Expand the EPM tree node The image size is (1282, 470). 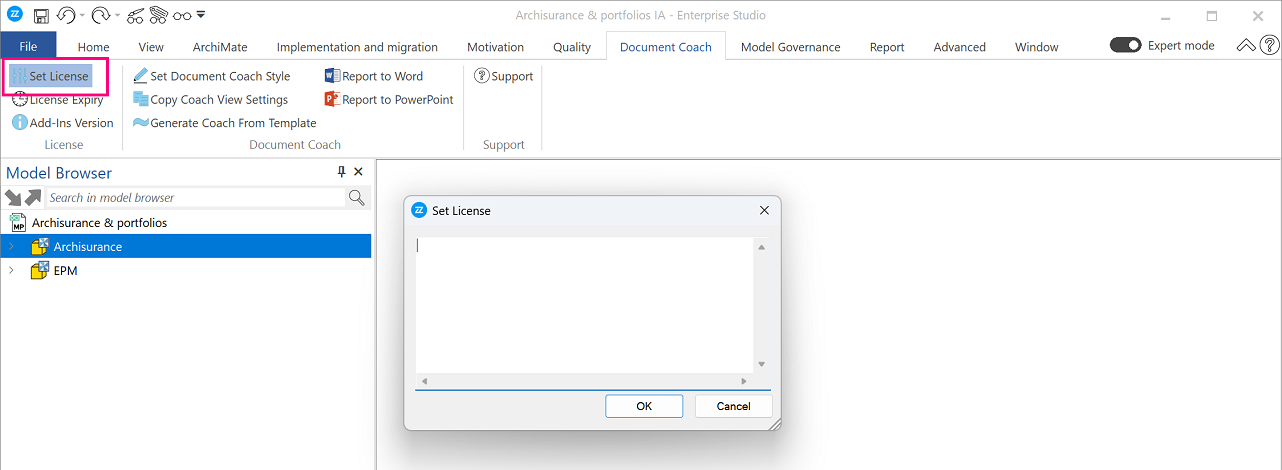[12, 271]
